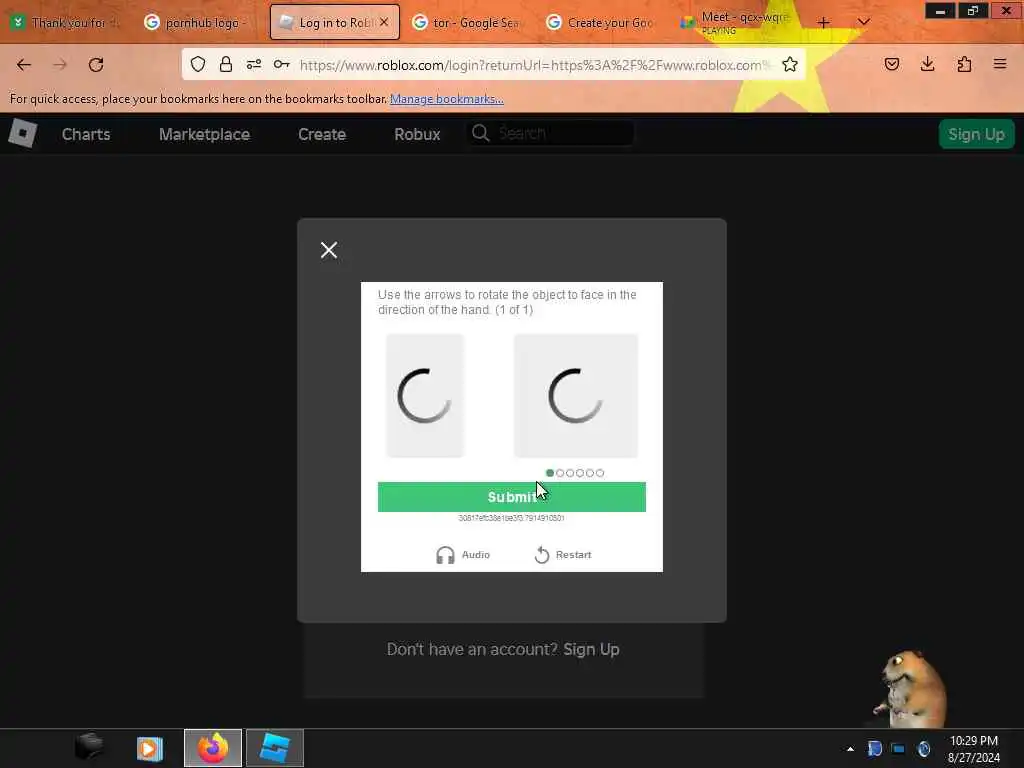Viewport: 1024px width, 768px height.
Task: Open a new tab with the plus button
Action: [x=824, y=23]
